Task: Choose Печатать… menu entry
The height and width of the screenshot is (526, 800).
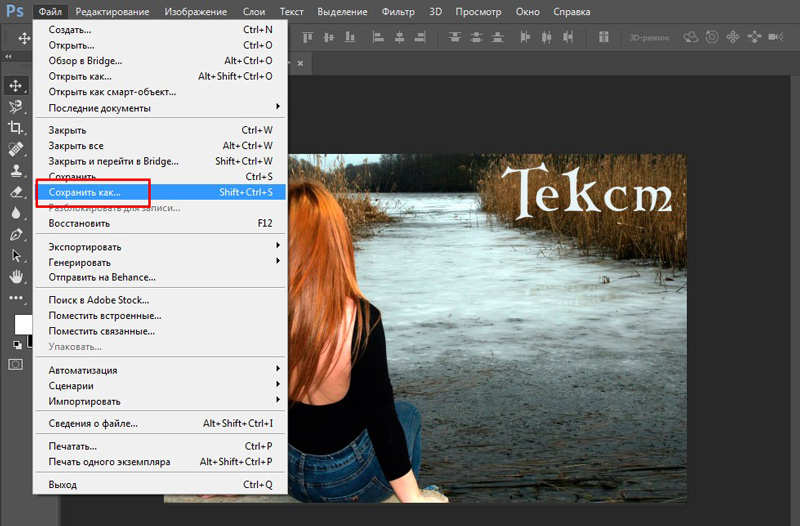Action: coord(160,446)
